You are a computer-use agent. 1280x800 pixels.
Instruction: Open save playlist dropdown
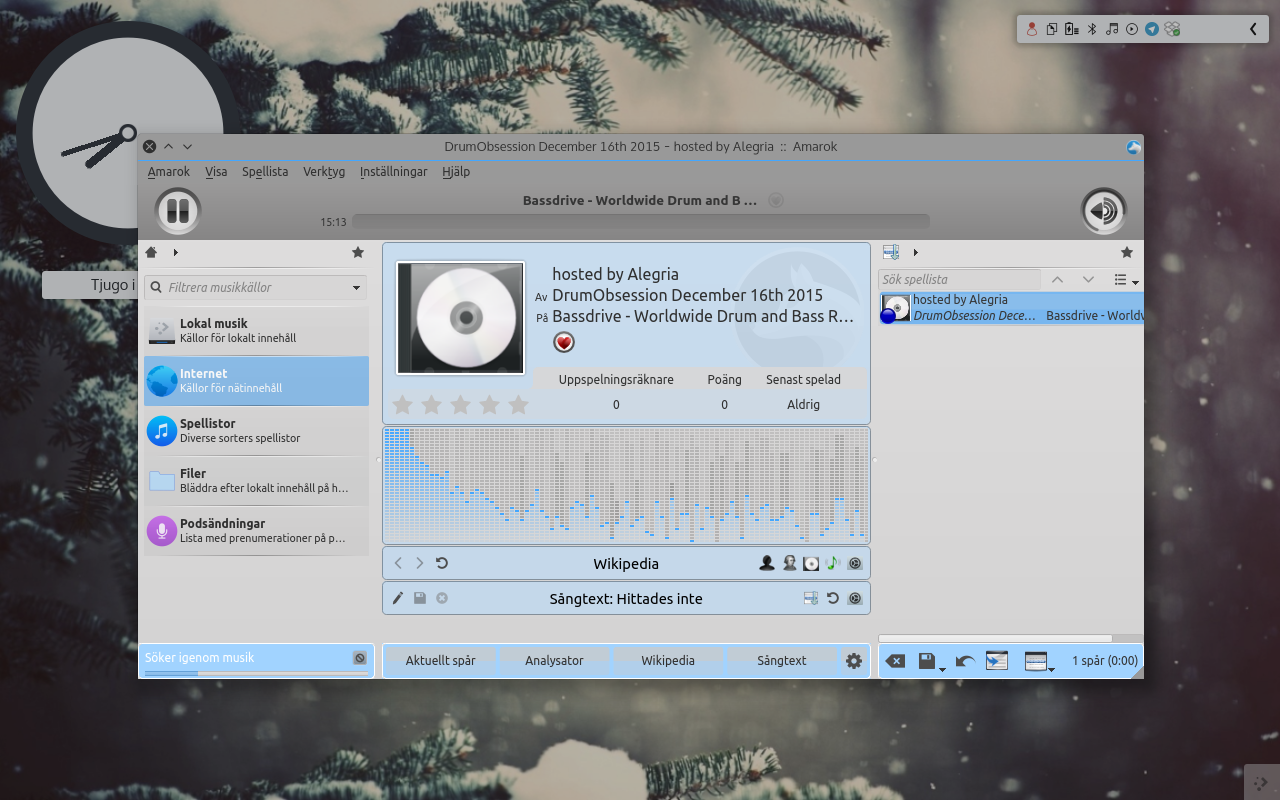point(931,661)
